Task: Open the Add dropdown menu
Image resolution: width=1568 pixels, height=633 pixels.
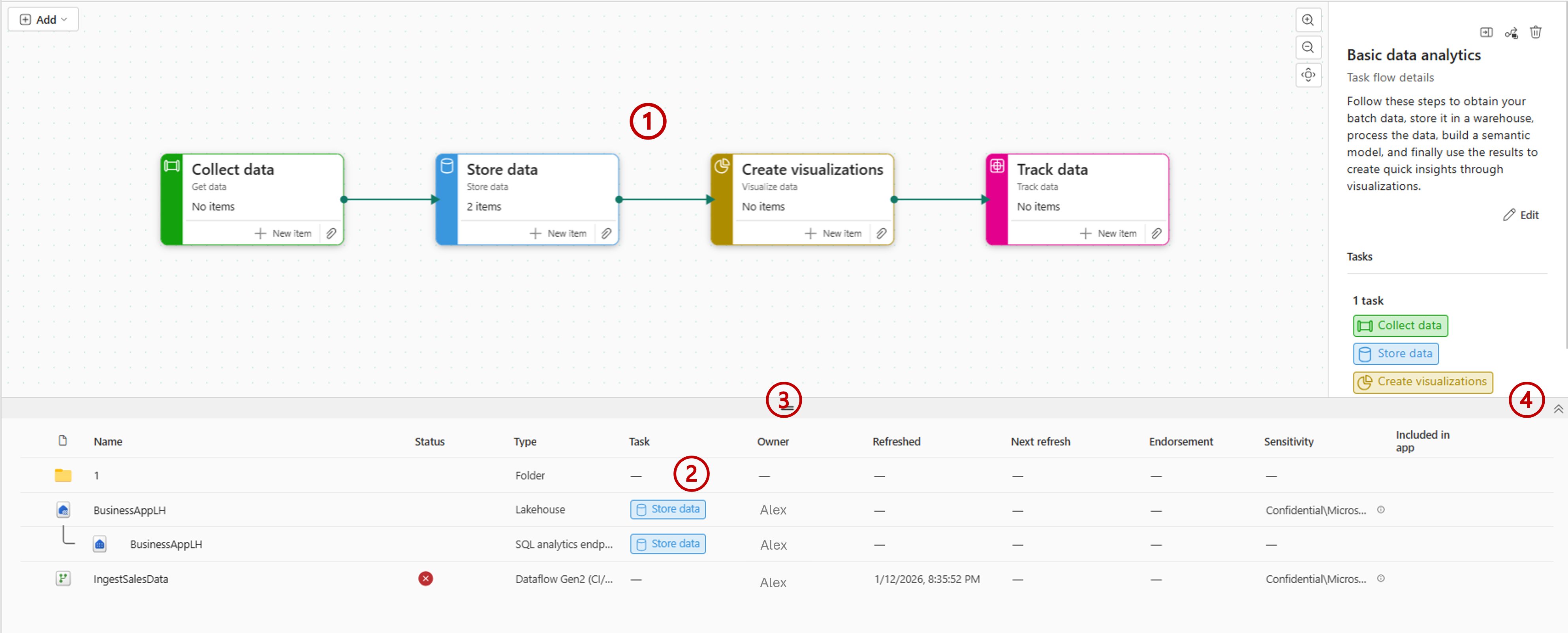Action: [x=43, y=19]
